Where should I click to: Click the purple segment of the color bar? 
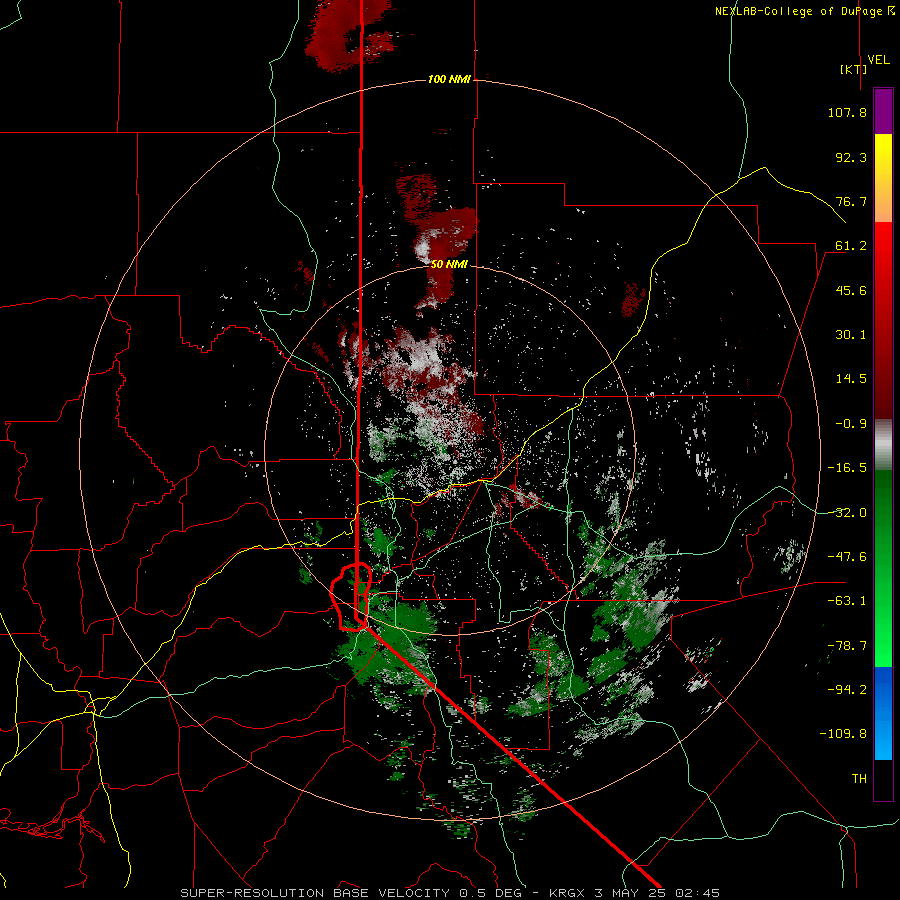[883, 111]
